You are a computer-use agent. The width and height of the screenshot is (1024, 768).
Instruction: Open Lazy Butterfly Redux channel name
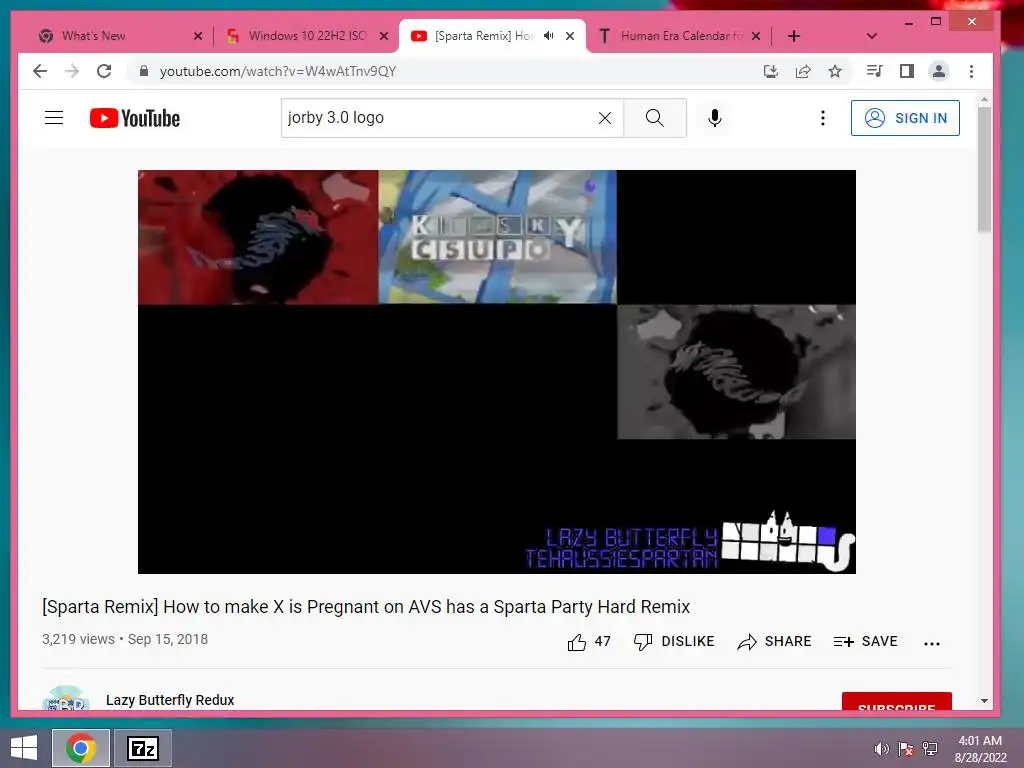(x=170, y=700)
